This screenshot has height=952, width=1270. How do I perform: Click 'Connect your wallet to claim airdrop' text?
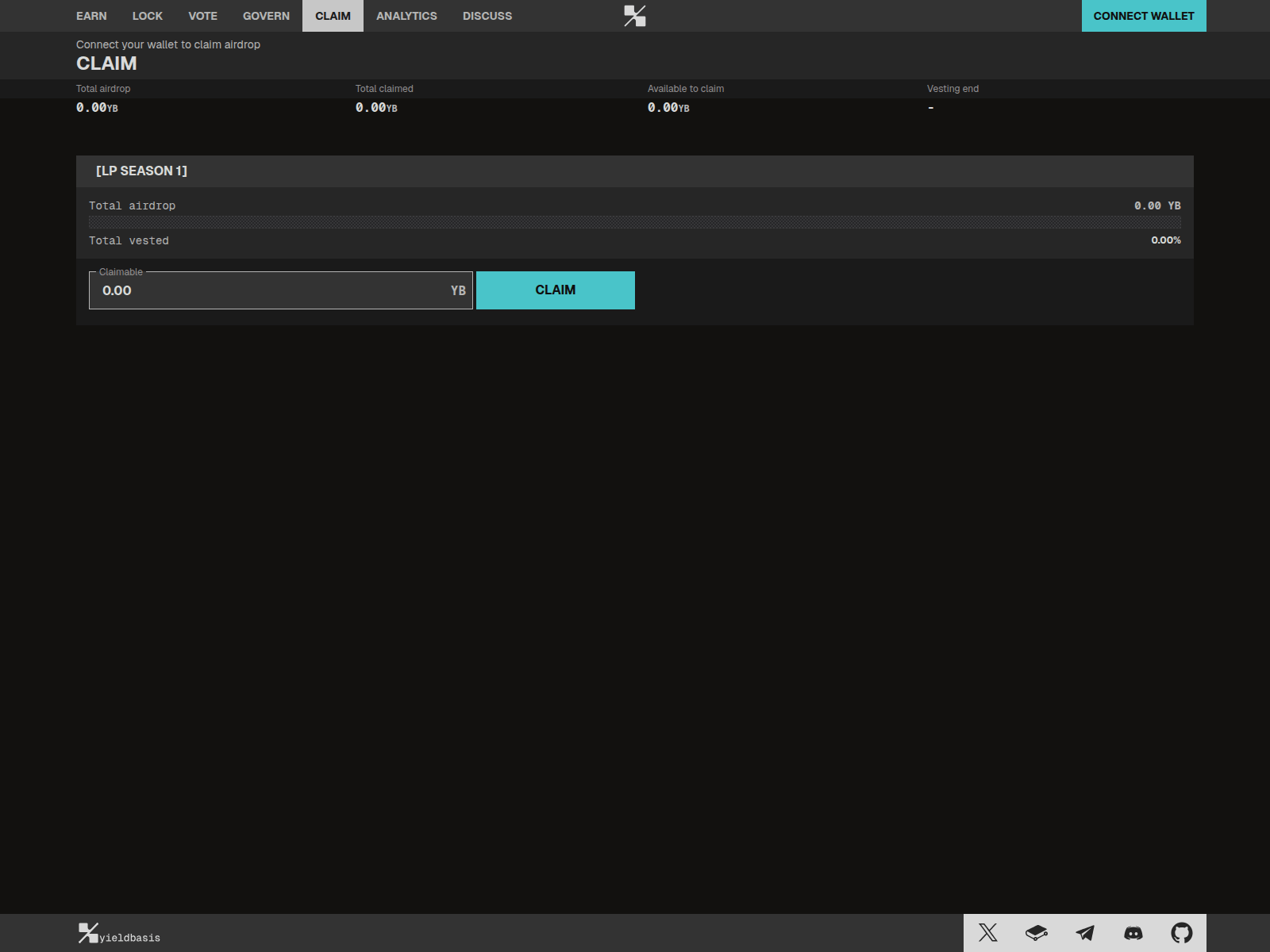tap(168, 44)
